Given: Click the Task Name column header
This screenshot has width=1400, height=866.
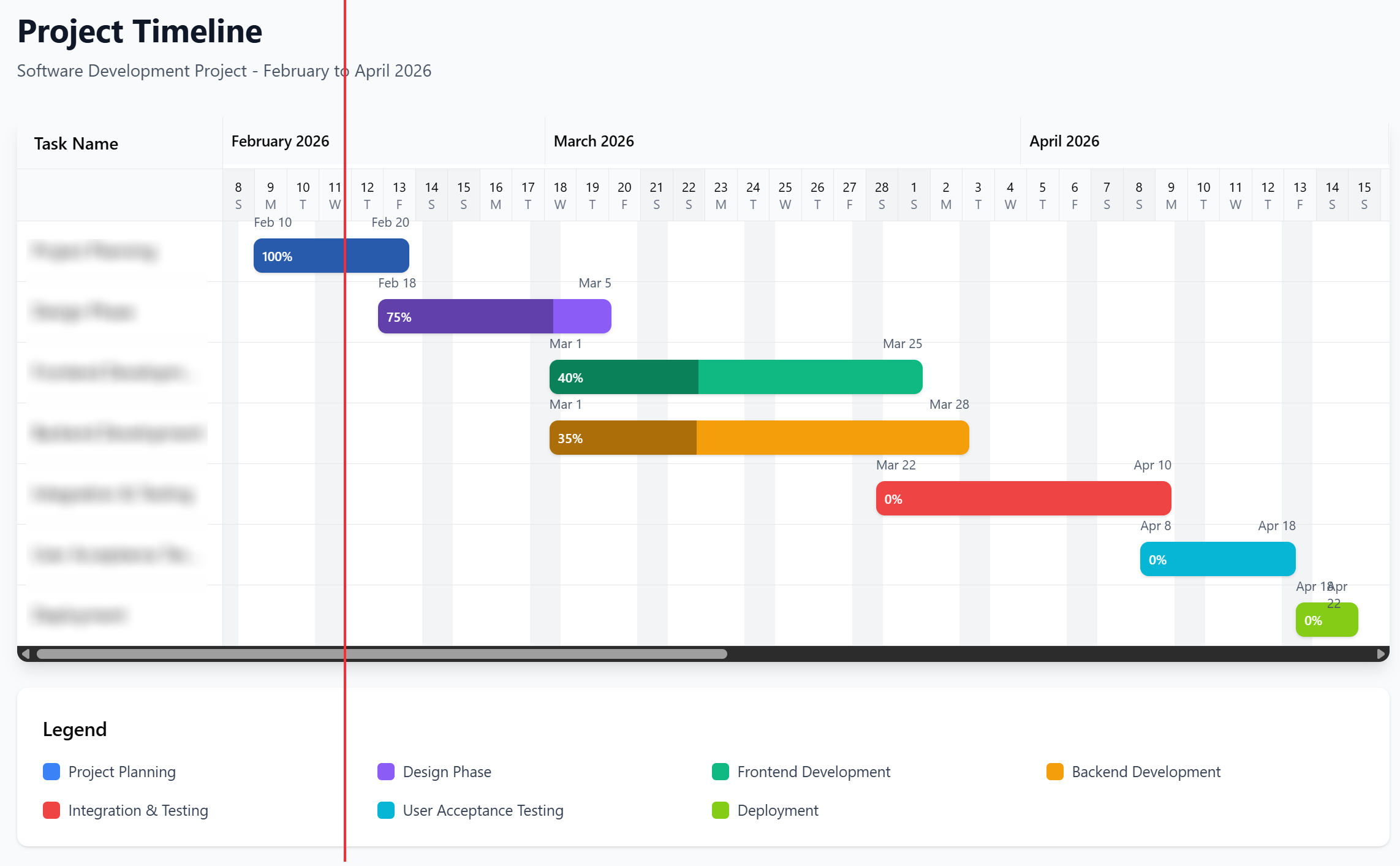Looking at the screenshot, I should coord(76,144).
